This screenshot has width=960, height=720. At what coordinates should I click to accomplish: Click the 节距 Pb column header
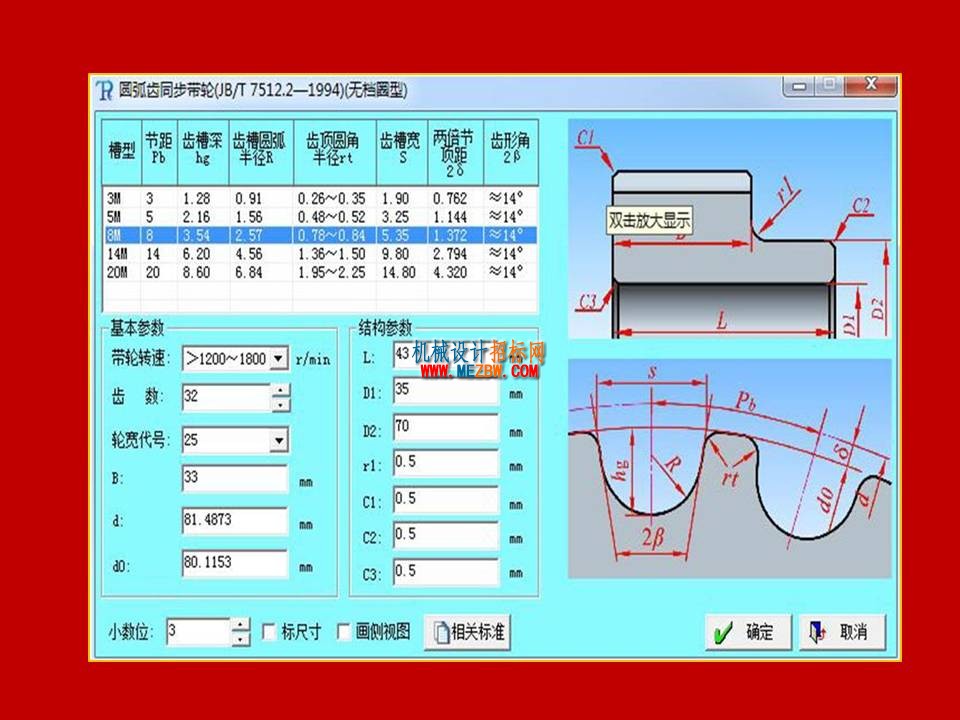point(159,152)
